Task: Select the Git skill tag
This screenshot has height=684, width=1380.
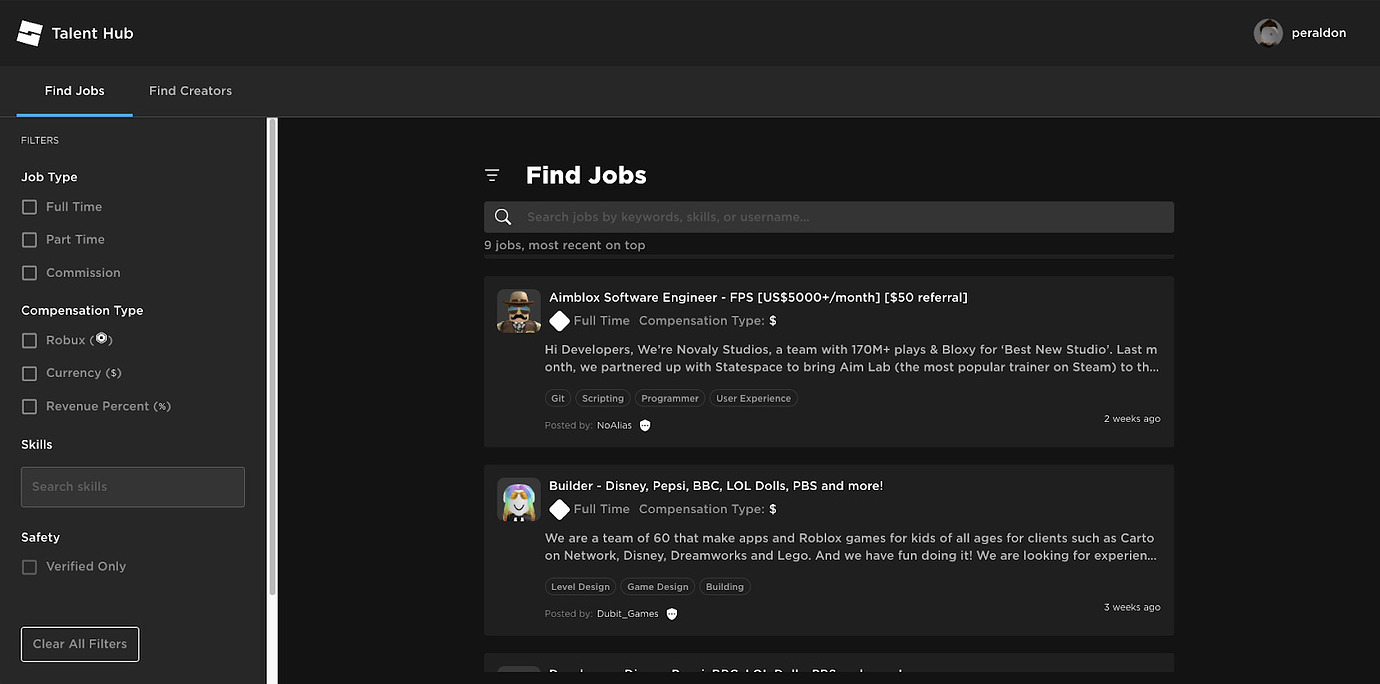Action: tap(558, 398)
